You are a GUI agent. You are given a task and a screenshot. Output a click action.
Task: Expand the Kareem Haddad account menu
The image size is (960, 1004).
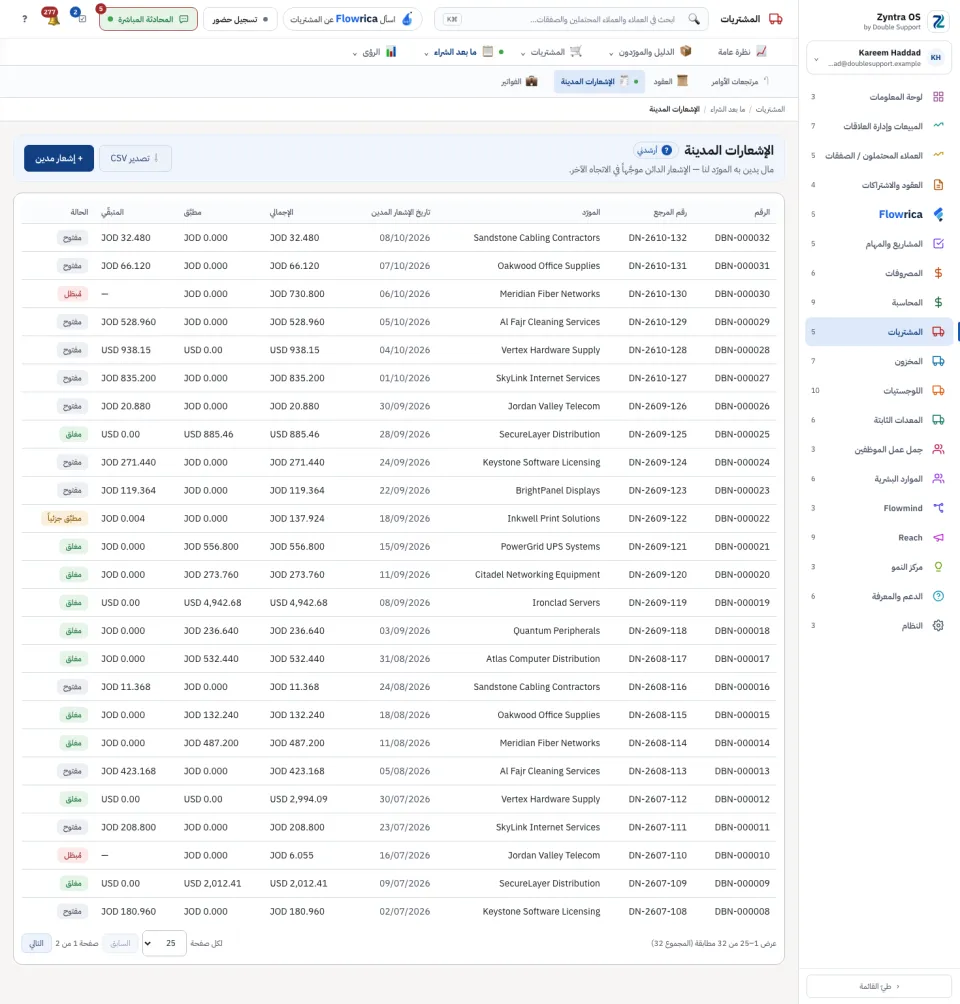tap(879, 58)
